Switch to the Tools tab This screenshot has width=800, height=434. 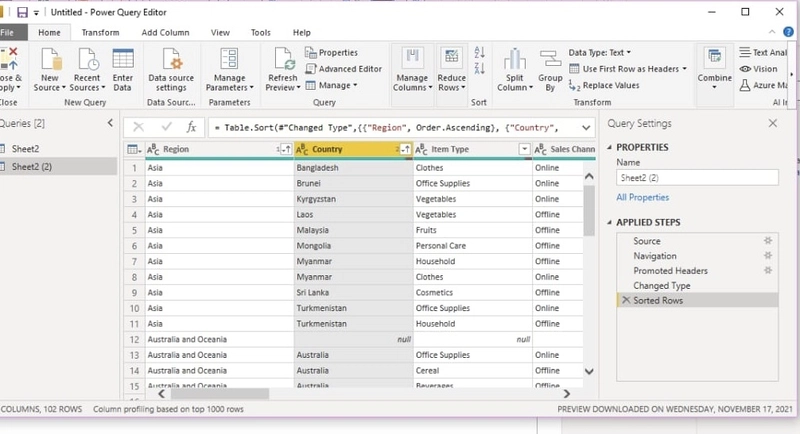261,32
